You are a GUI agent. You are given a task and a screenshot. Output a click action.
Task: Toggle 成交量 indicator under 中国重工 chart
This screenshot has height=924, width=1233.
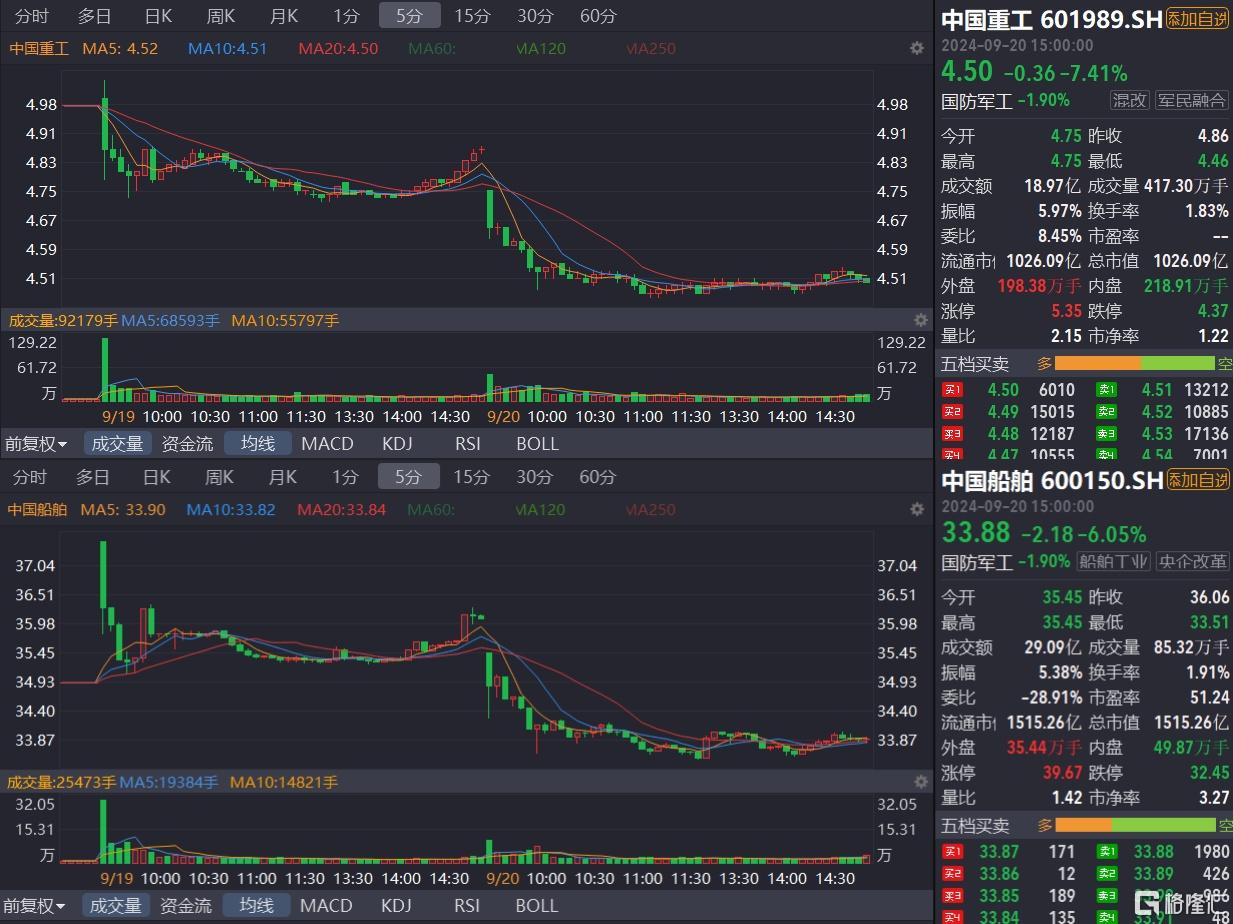pyautogui.click(x=117, y=444)
